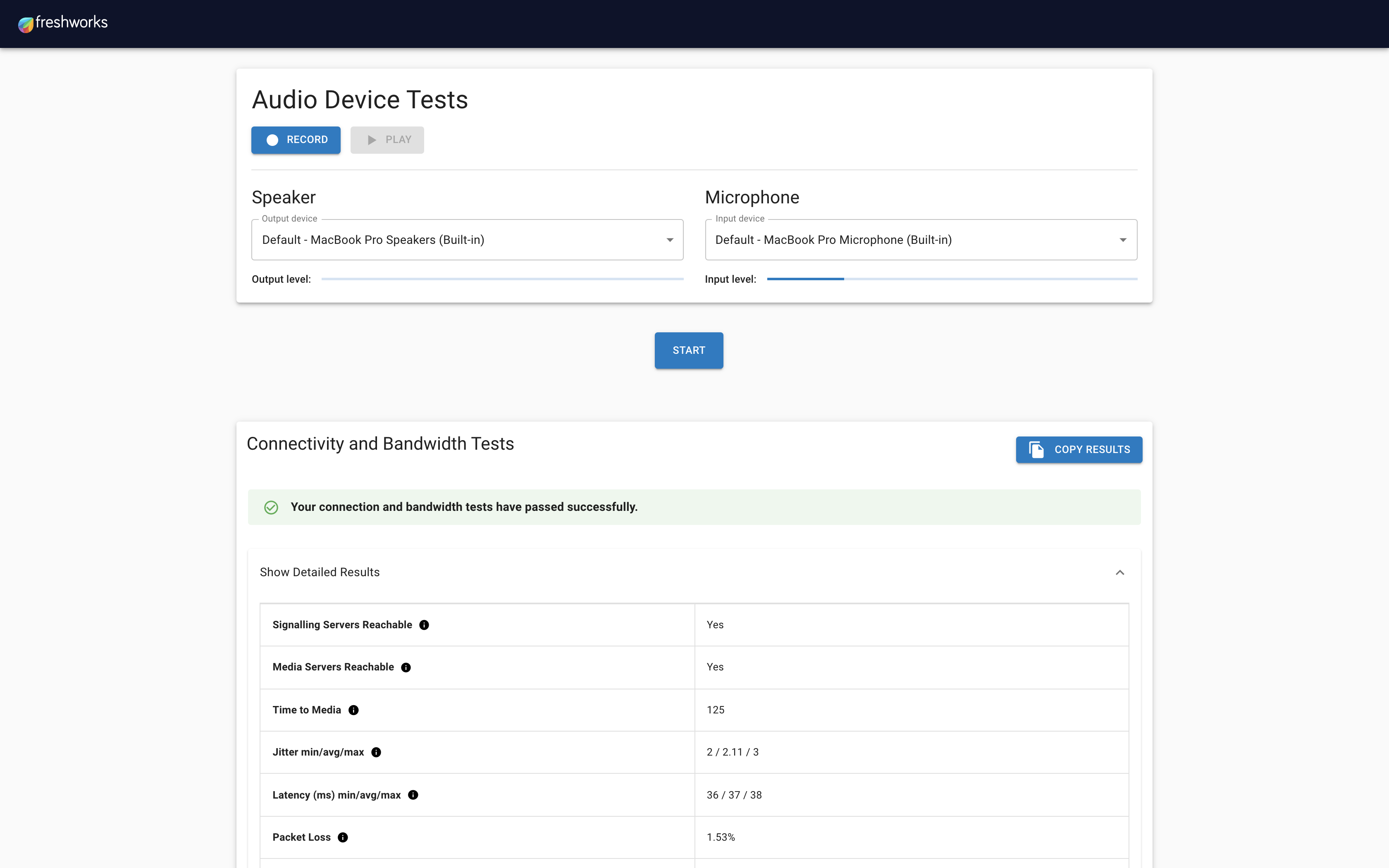Image resolution: width=1389 pixels, height=868 pixels.
Task: Select the RECORD button
Action: click(x=296, y=140)
